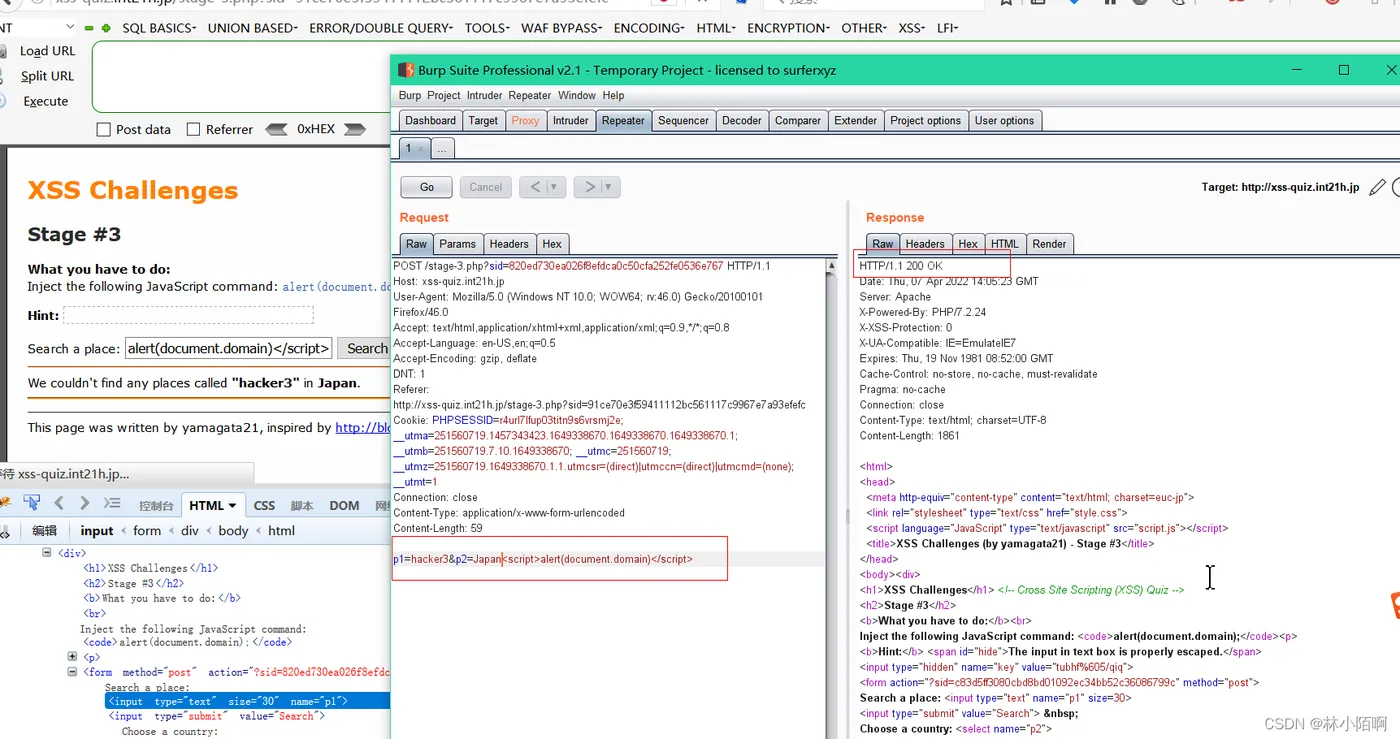
Task: Click the Firebug inspect element pointer icon
Action: pos(32,503)
